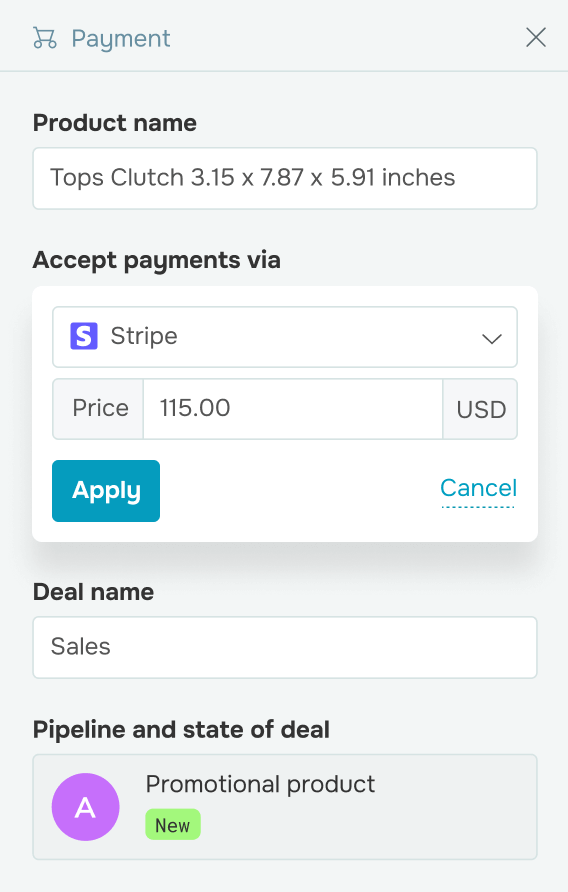Click the Sales deal name field

pyautogui.click(x=285, y=647)
